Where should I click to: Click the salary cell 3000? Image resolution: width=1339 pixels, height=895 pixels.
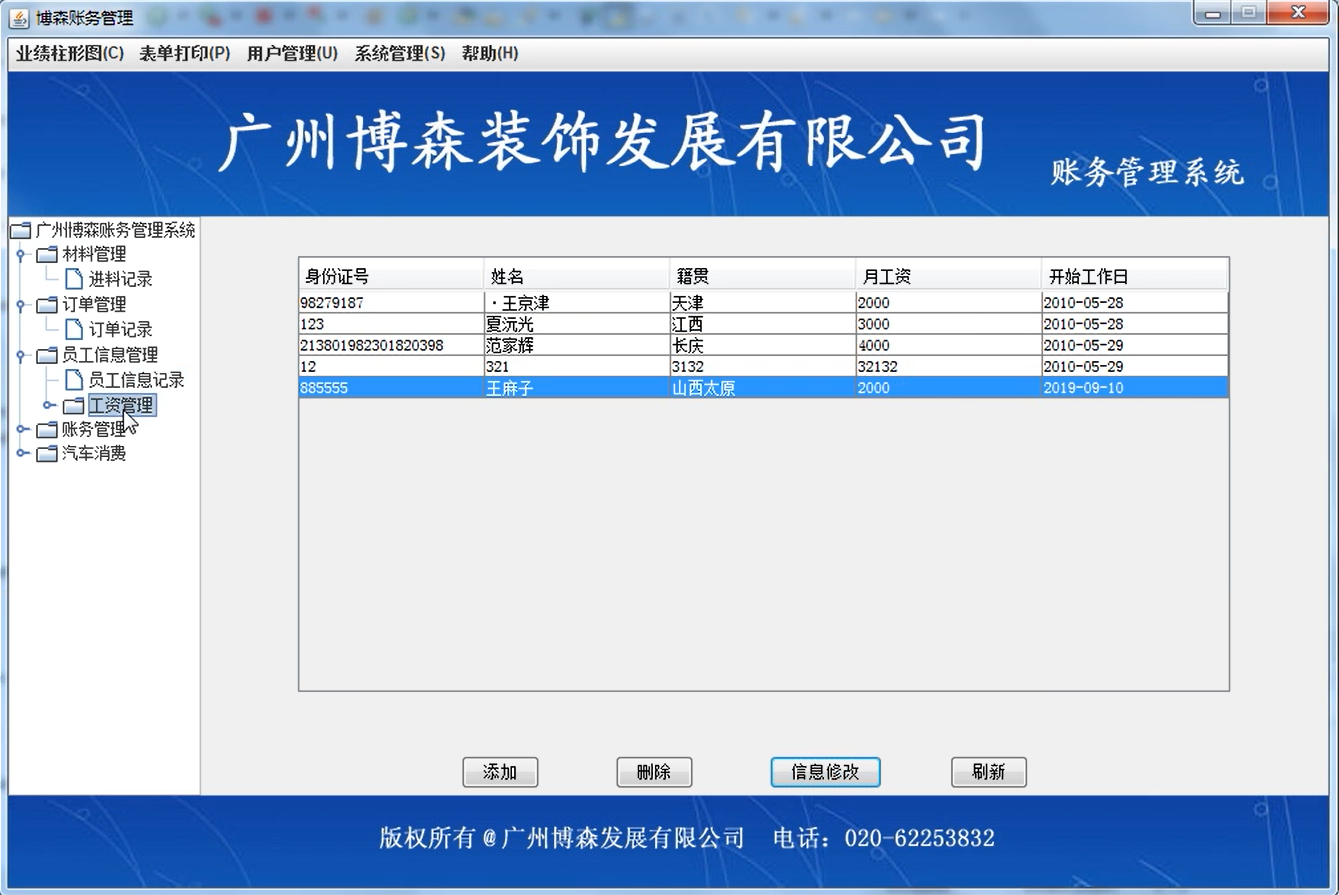pyautogui.click(x=949, y=324)
